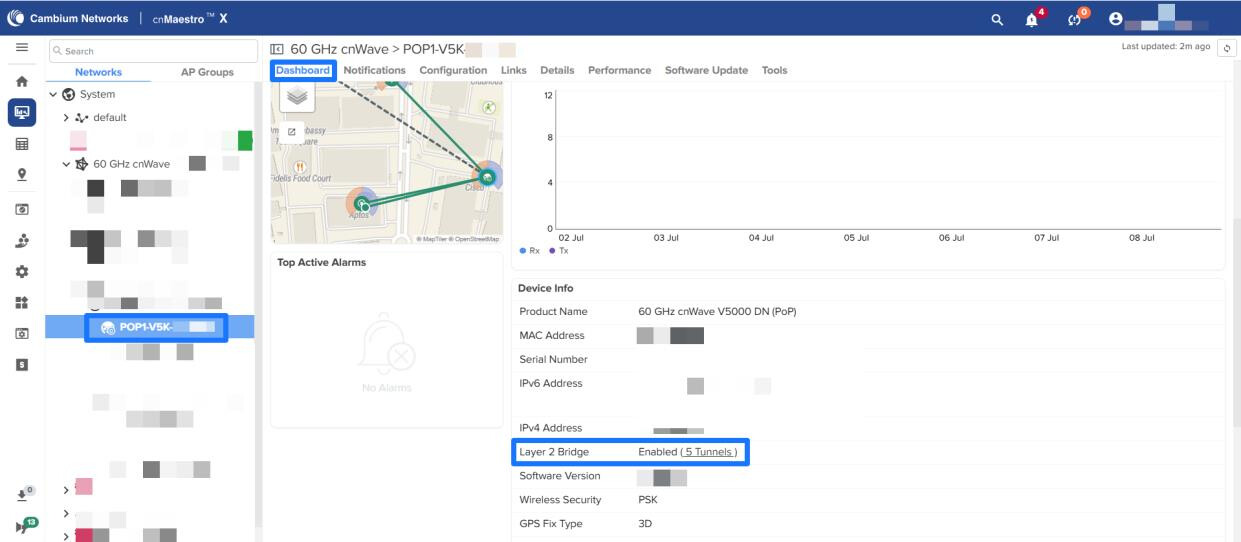Switch to the Configuration tab
Viewport: 1241px width, 542px height.
coord(452,70)
